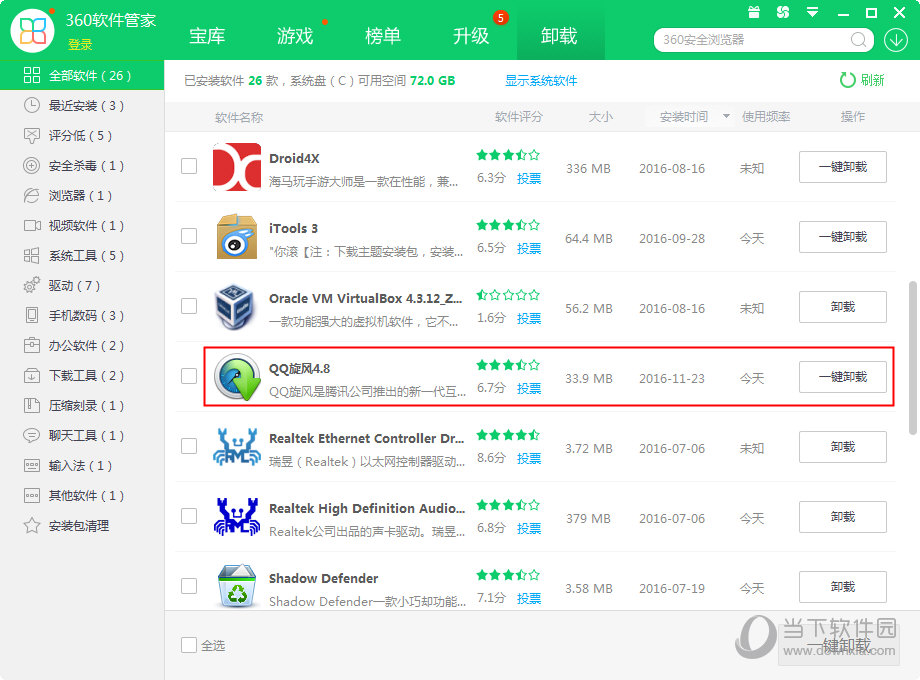Enable the 全选 select-all checkbox

(188, 645)
